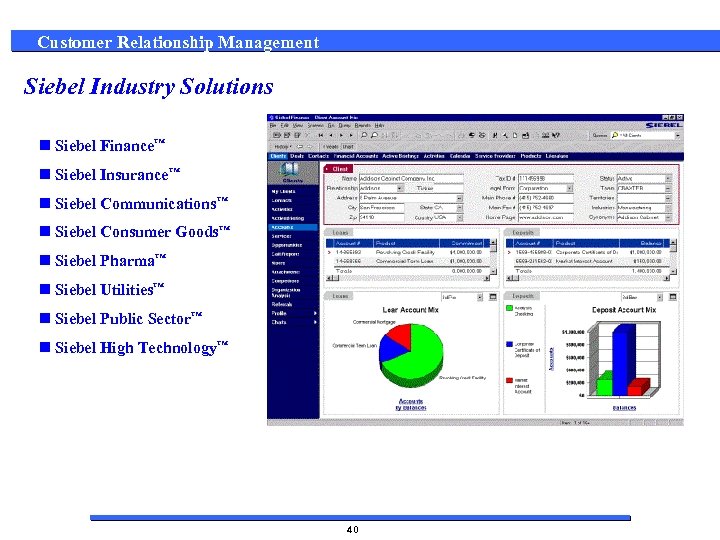Viewport: 720px width, 540px height.
Task: Select My Clients in the sidebar
Action: [283, 191]
